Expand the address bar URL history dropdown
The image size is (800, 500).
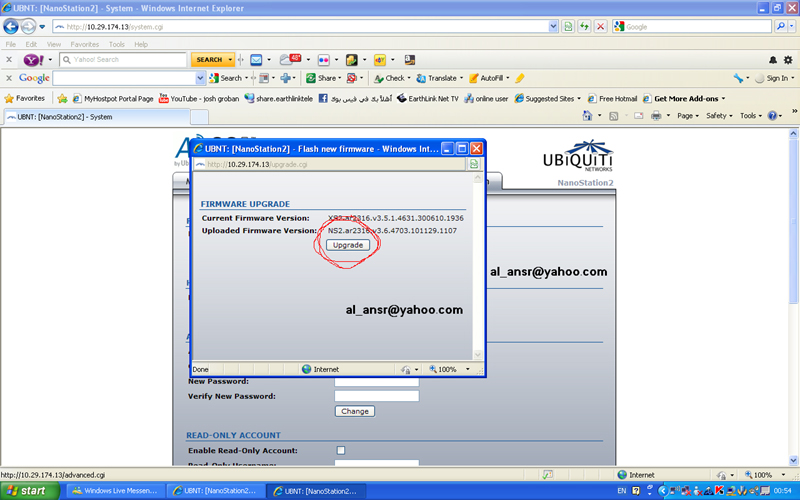553,27
